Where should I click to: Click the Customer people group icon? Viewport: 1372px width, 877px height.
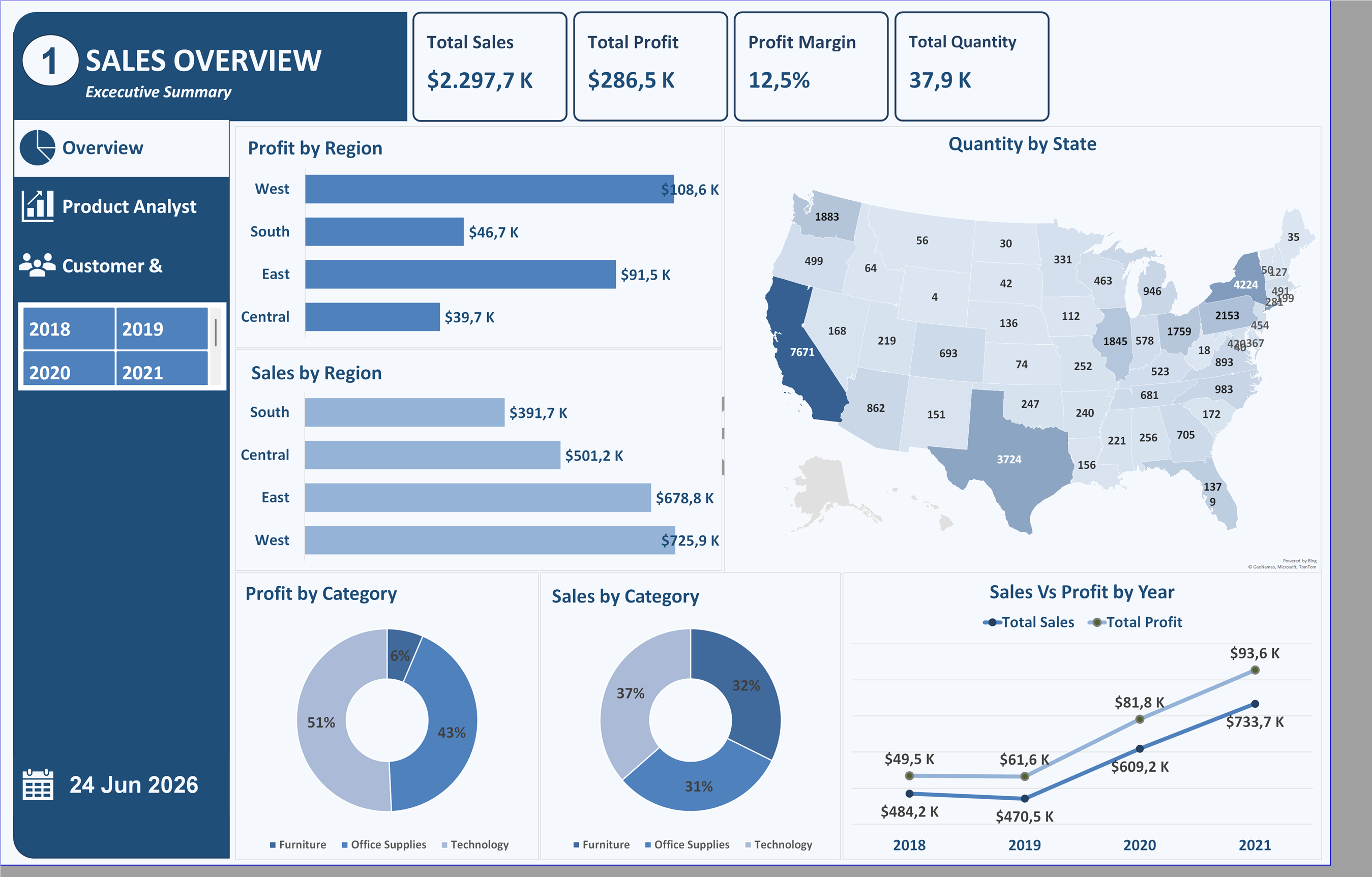click(x=37, y=265)
